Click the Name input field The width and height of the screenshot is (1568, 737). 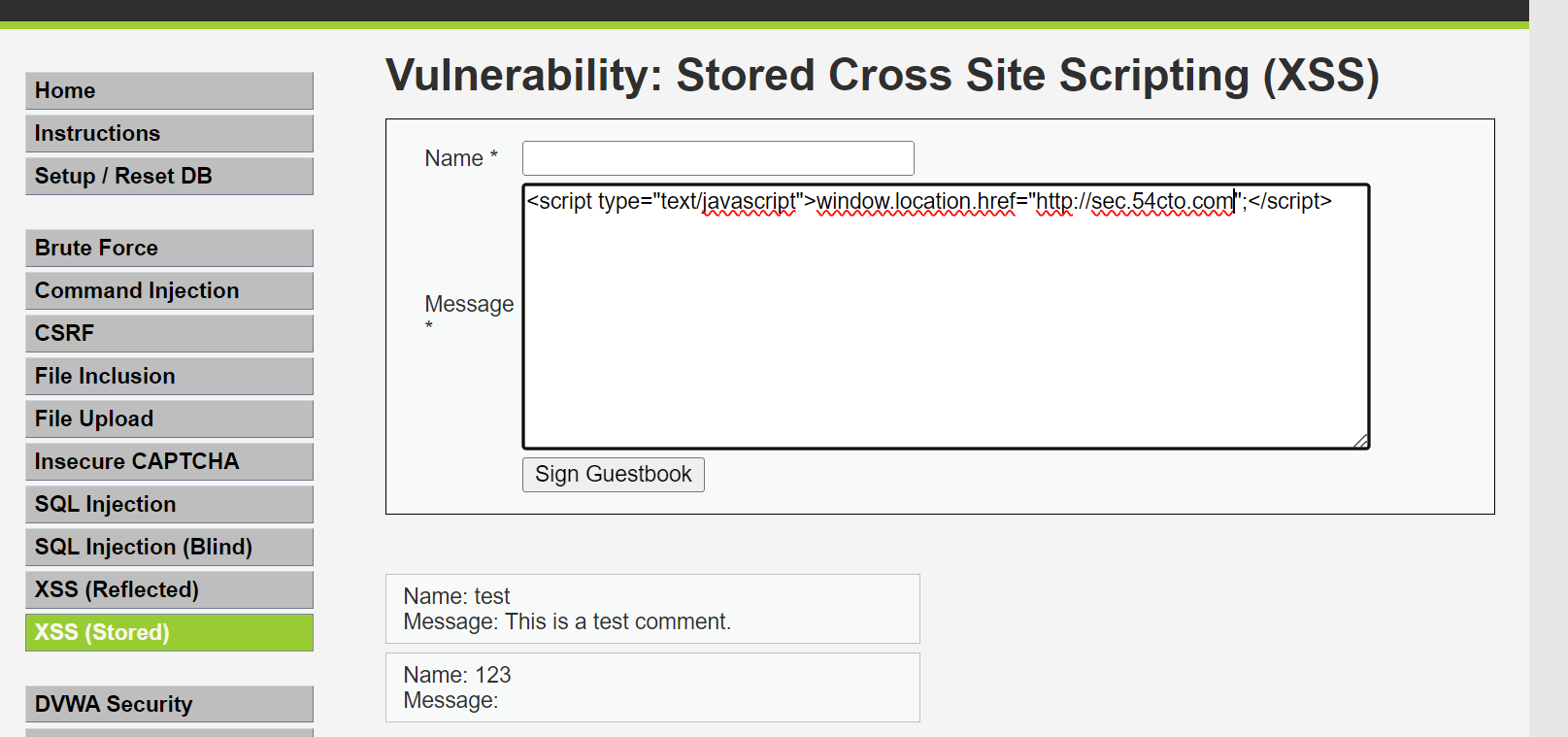click(717, 158)
